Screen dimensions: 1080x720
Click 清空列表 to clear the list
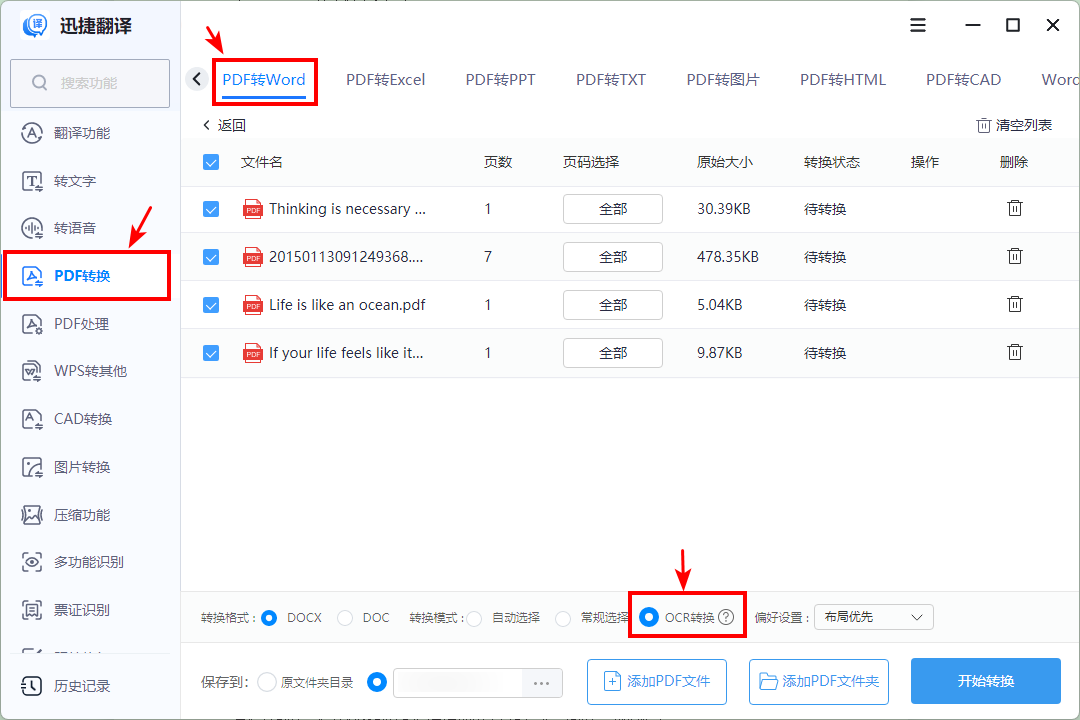[1014, 125]
